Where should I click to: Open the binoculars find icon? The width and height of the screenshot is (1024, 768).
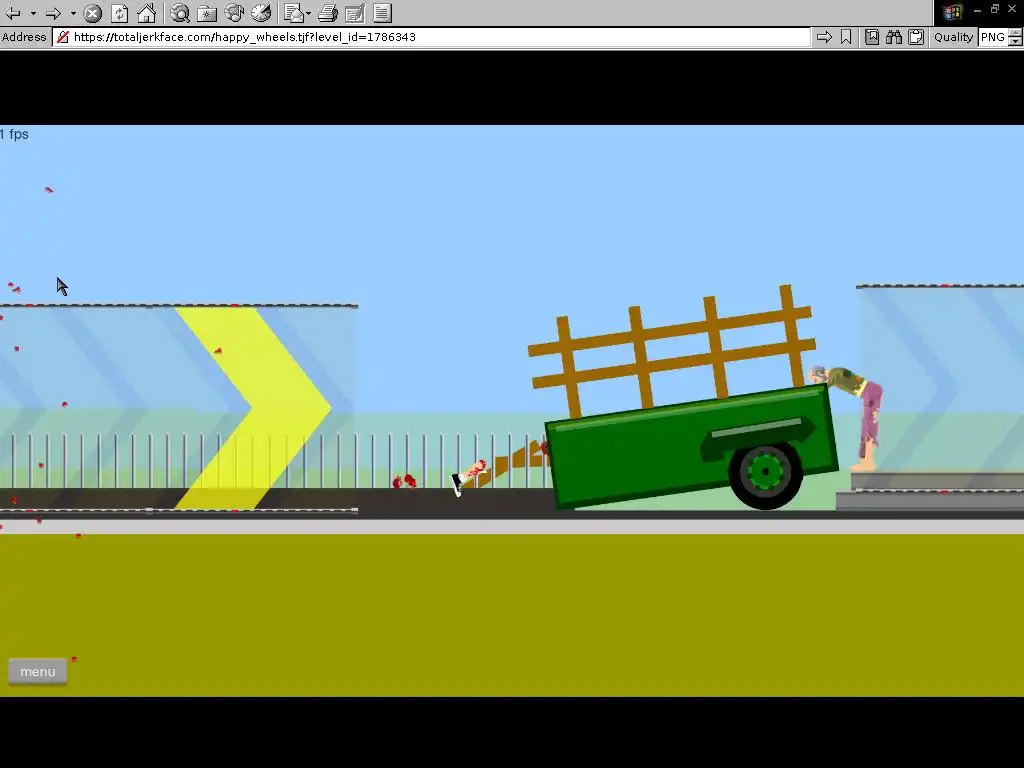coord(894,37)
